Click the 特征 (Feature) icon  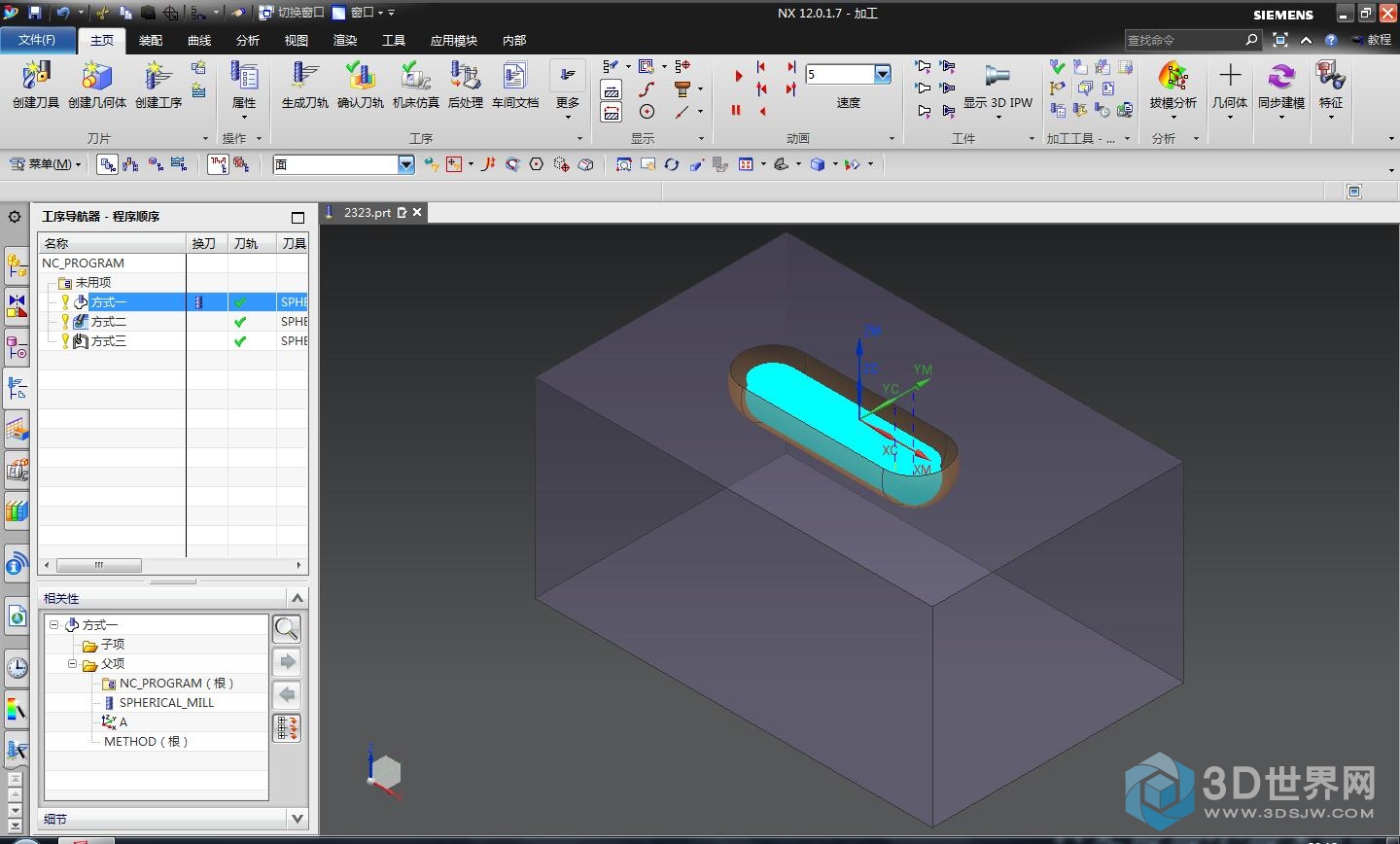[1330, 77]
